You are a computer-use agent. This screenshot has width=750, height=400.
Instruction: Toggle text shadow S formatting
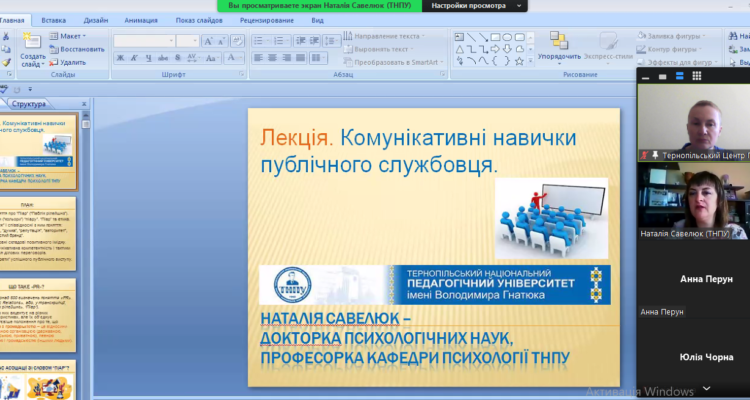click(x=177, y=58)
